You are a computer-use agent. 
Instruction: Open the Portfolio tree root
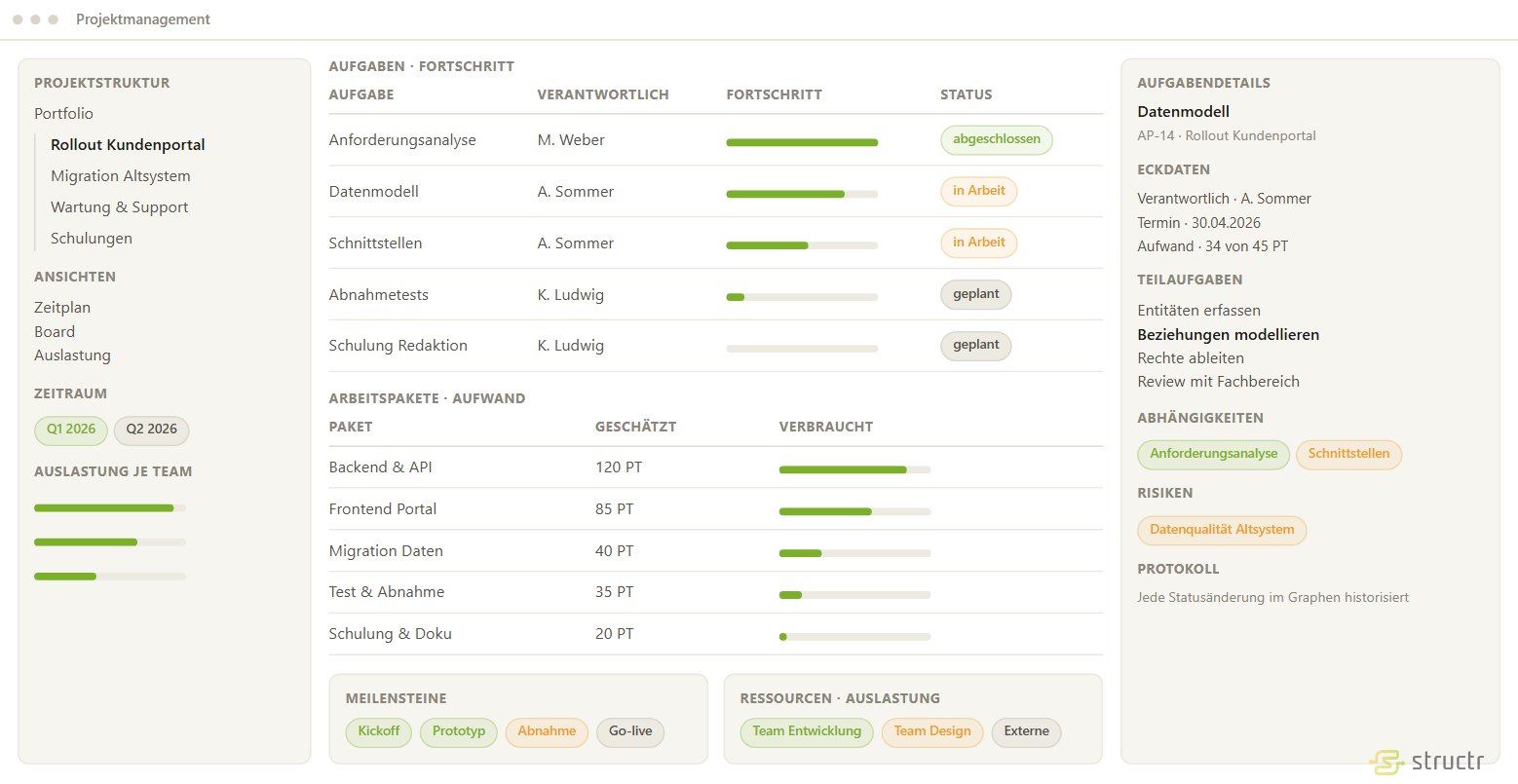[x=63, y=114]
